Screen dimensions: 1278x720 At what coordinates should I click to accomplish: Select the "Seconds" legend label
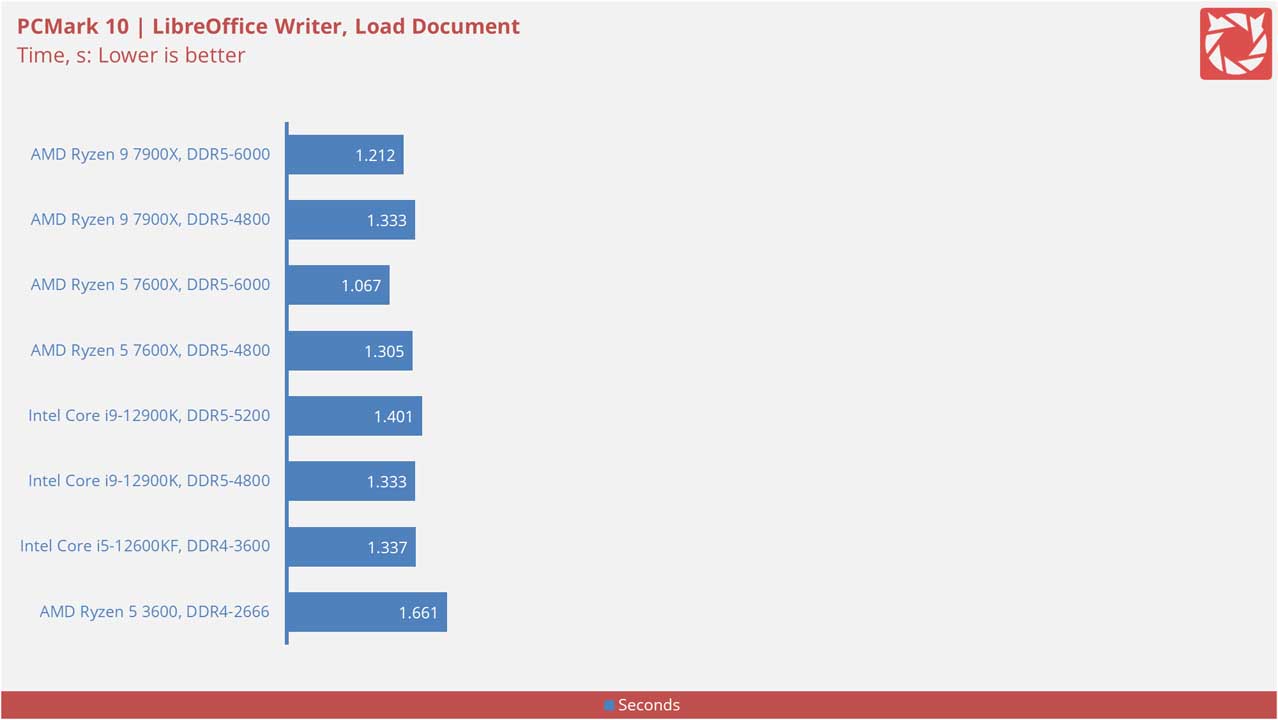[649, 705]
